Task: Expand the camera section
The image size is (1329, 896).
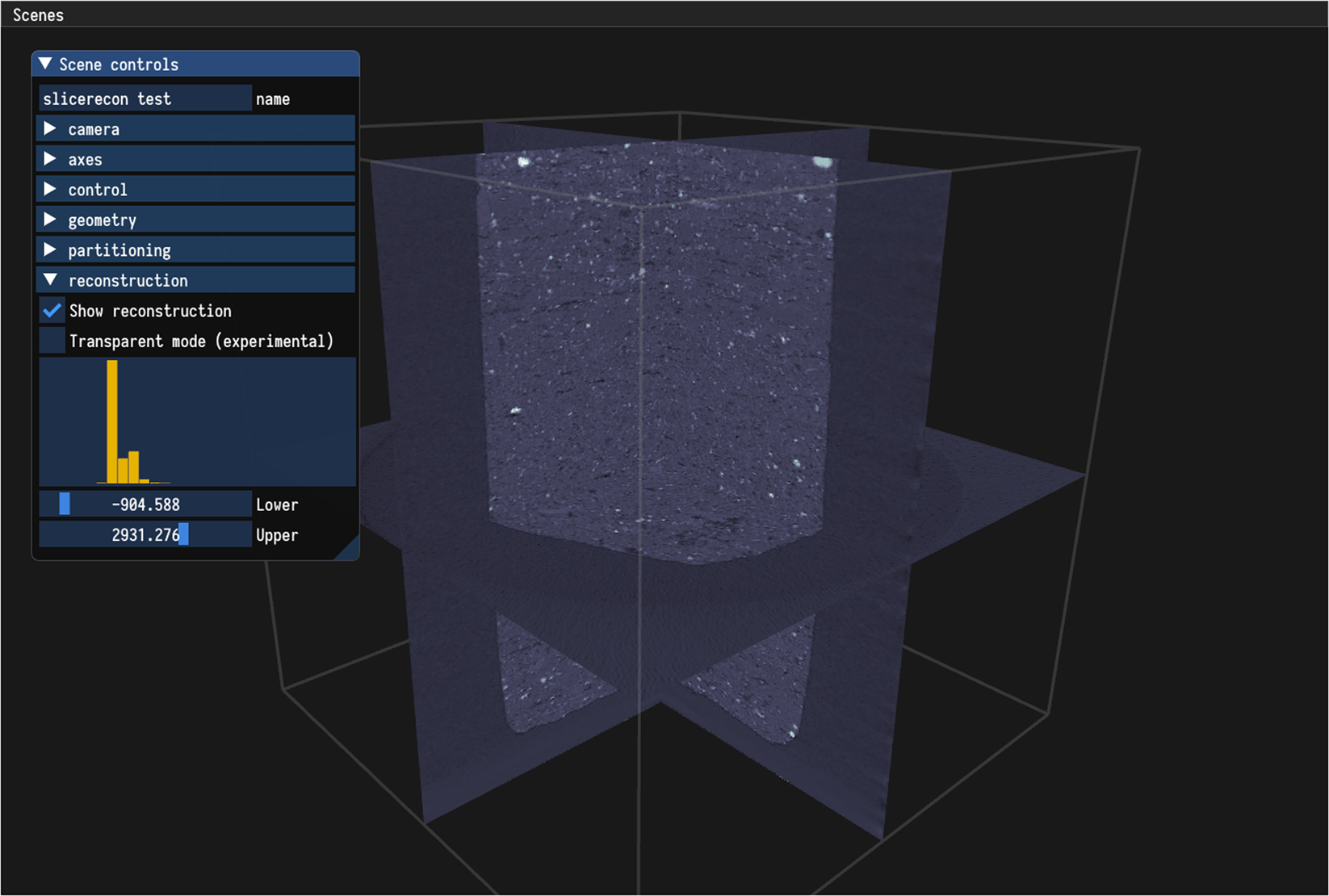Action: click(50, 129)
